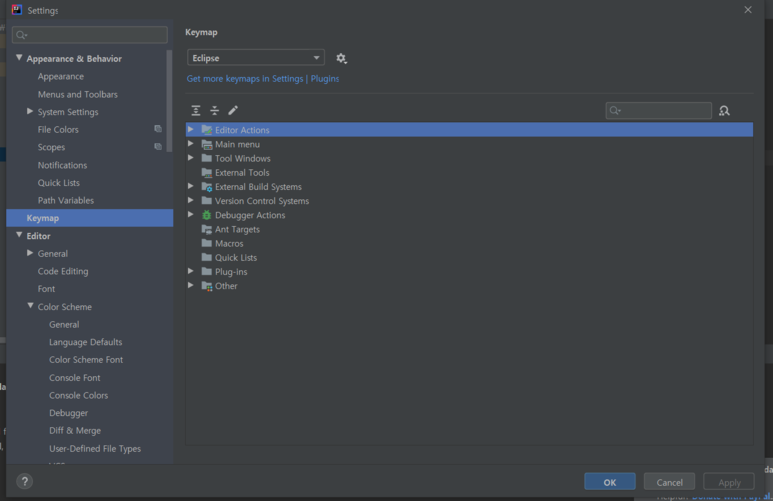Click the settings sidebar scrollbar
The height and width of the screenshot is (501, 773).
(x=170, y=101)
